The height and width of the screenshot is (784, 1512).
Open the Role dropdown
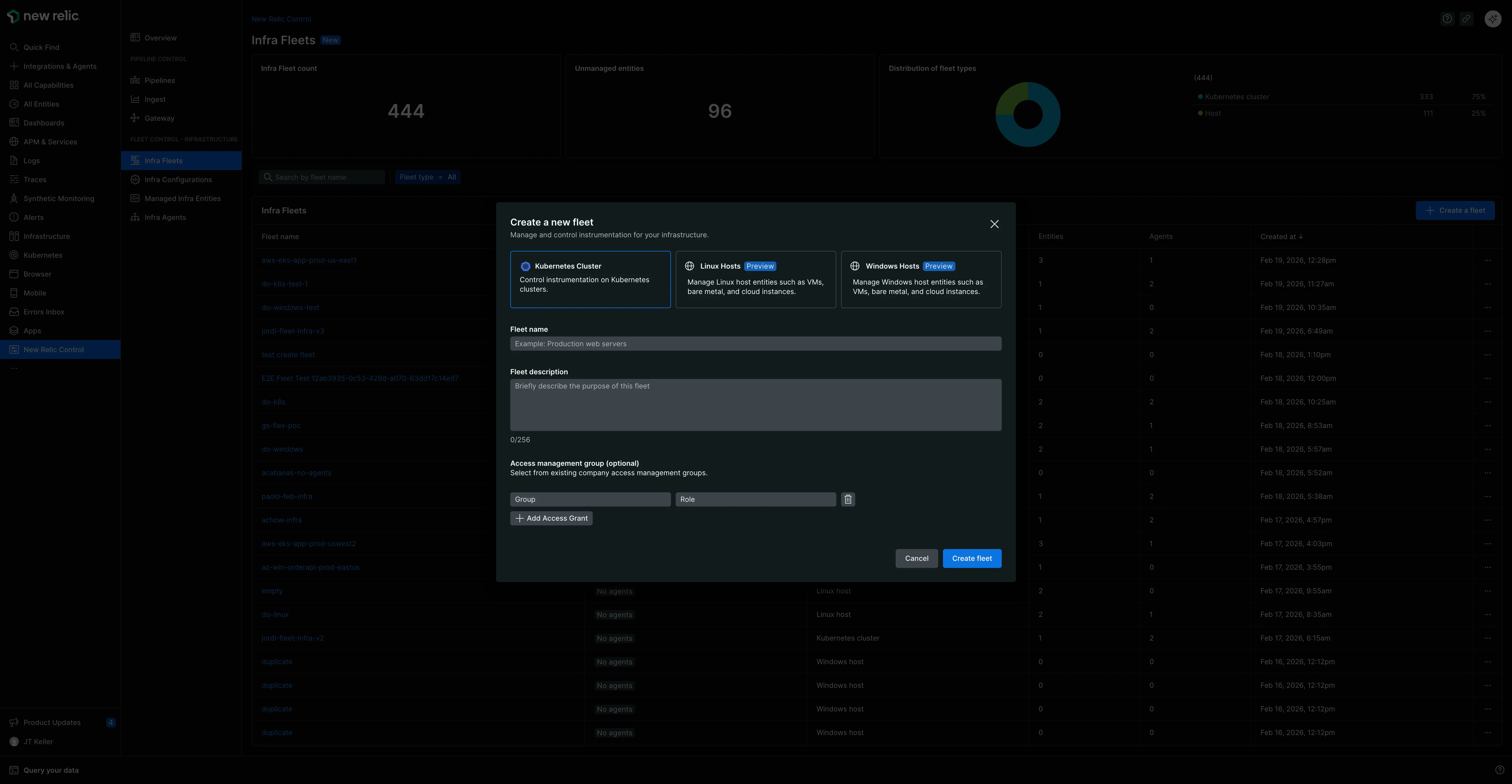click(755, 499)
